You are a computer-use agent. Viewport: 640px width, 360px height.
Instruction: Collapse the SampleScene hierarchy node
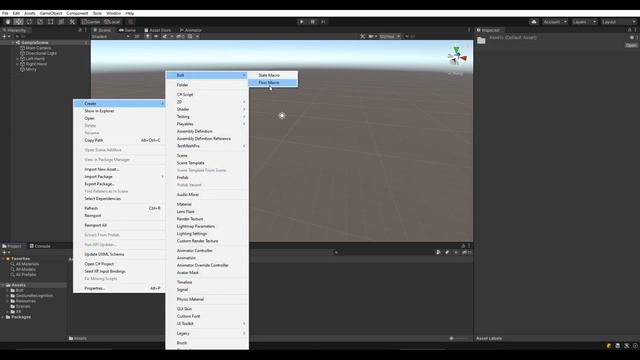[13, 42]
